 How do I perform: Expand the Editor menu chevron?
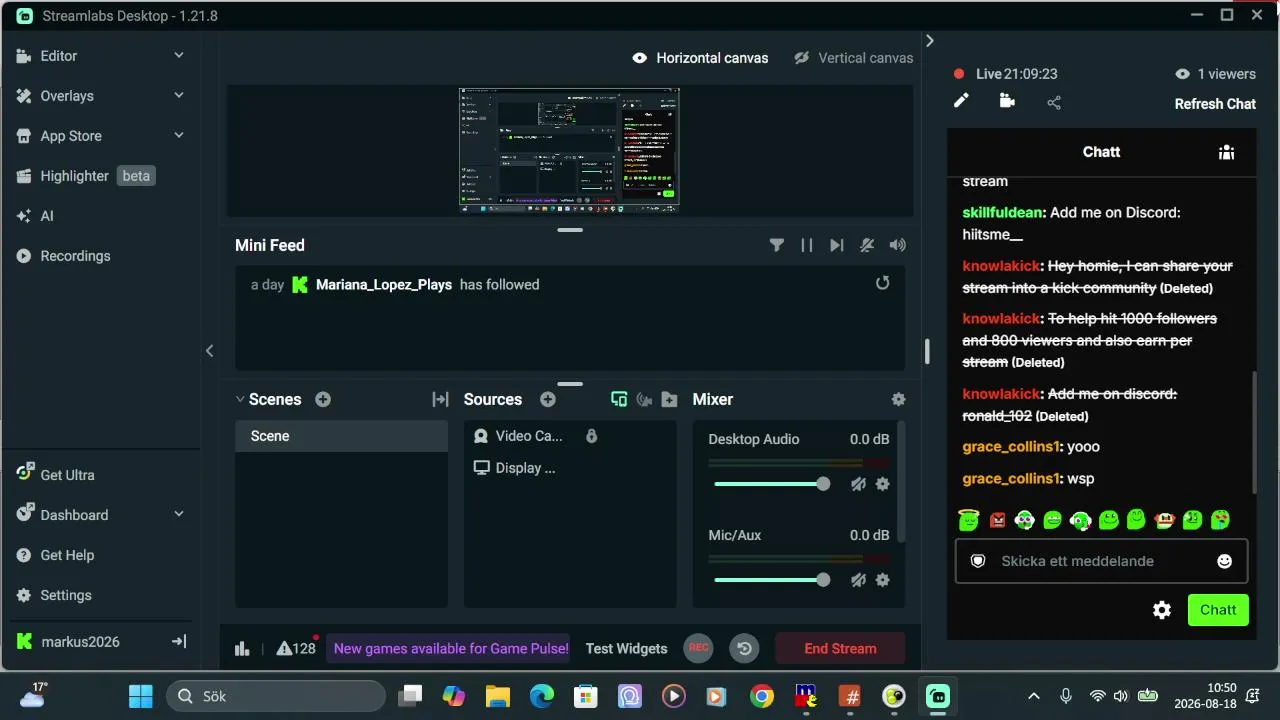(x=179, y=56)
